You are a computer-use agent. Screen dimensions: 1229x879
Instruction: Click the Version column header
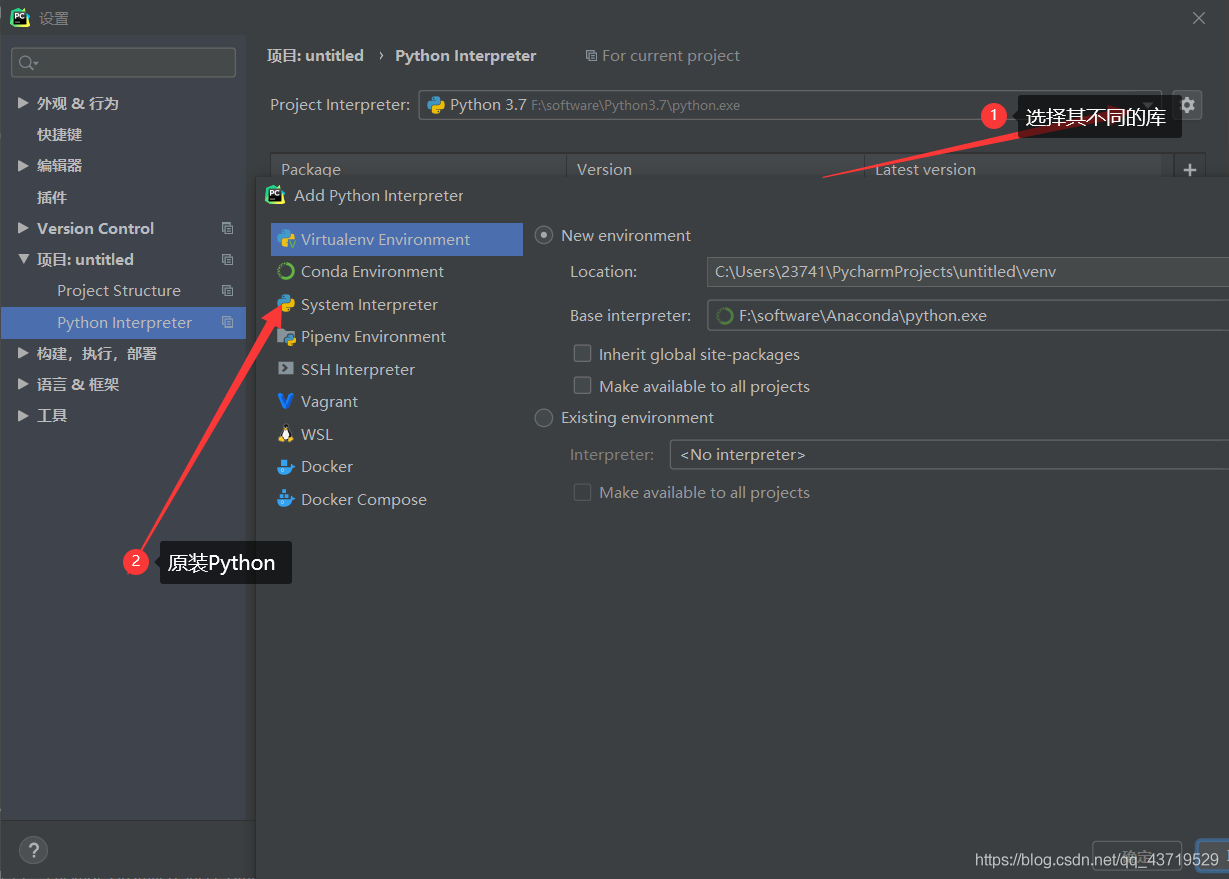(715, 167)
